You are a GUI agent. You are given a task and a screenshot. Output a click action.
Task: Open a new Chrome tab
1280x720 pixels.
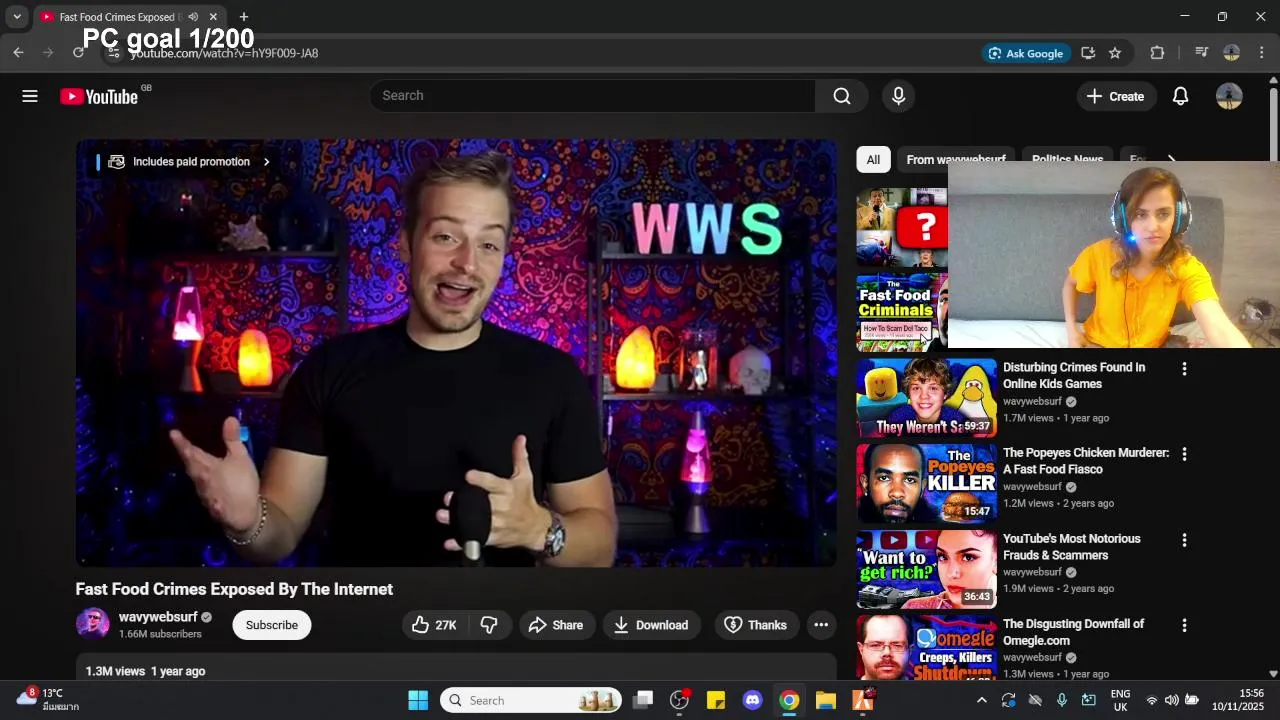pyautogui.click(x=244, y=17)
